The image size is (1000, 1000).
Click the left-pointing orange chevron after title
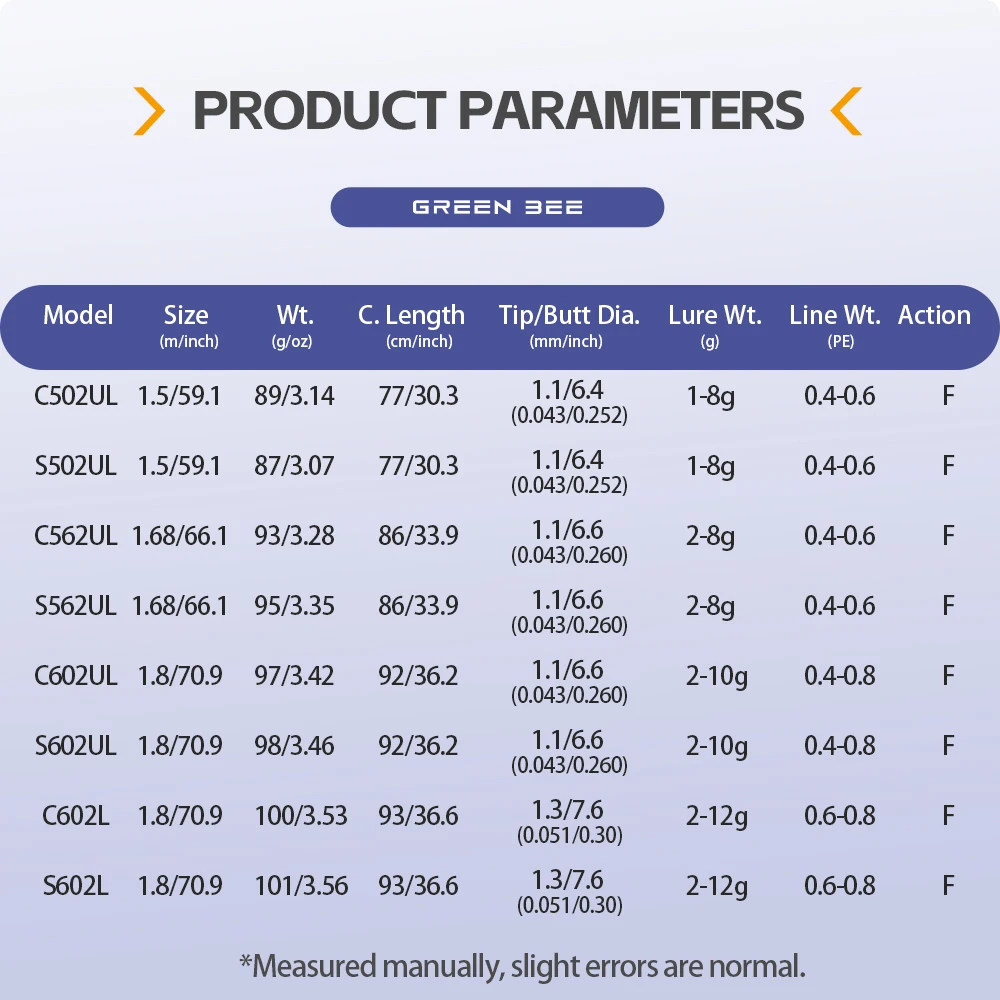(x=846, y=111)
